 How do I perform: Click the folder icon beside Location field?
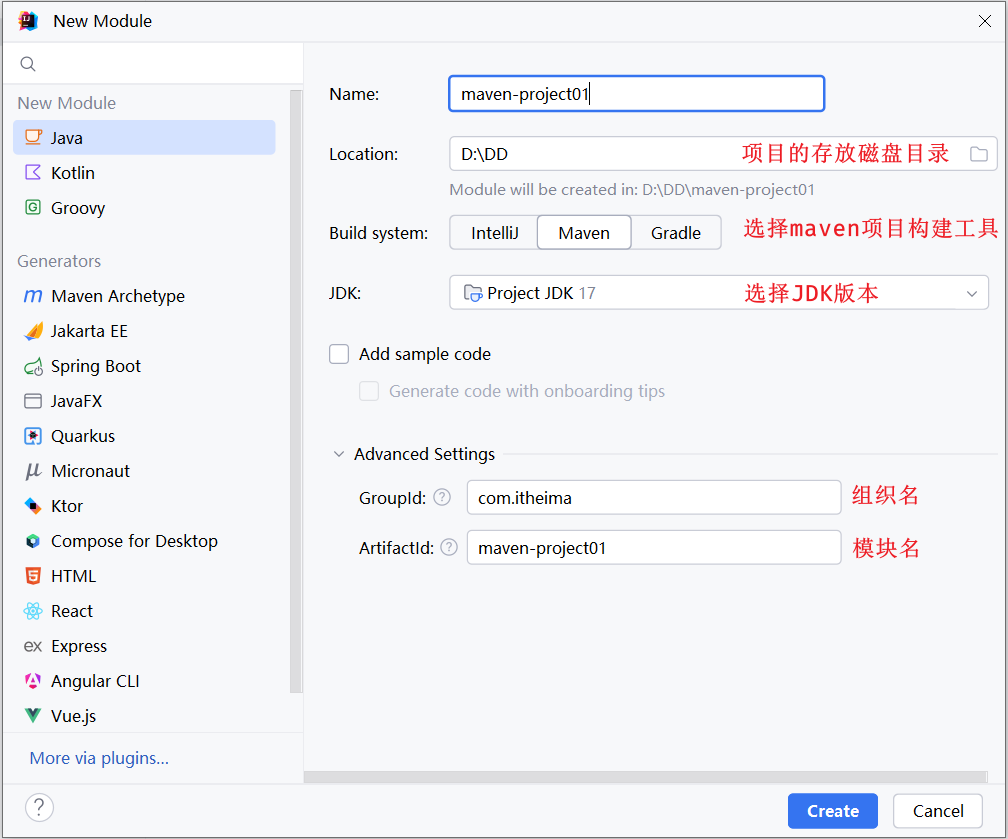pyautogui.click(x=979, y=154)
